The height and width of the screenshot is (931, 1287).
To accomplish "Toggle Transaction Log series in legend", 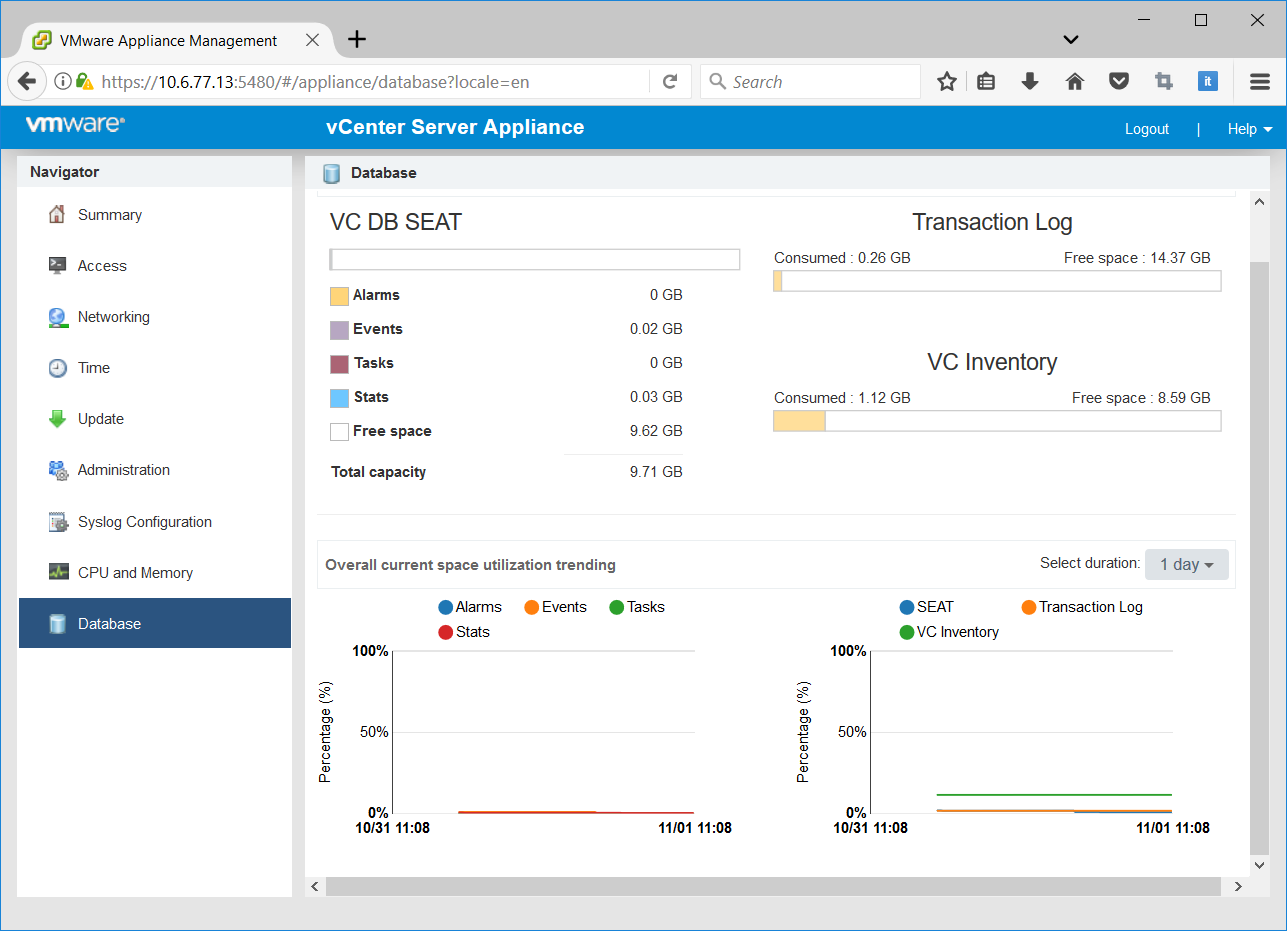I will point(1082,607).
